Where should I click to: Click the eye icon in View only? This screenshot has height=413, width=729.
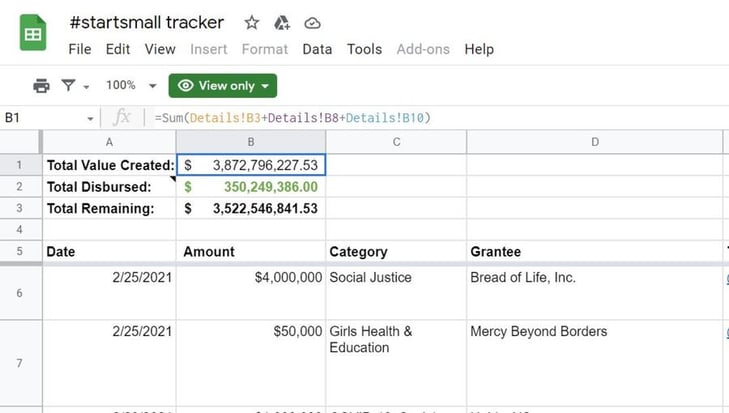pos(186,86)
